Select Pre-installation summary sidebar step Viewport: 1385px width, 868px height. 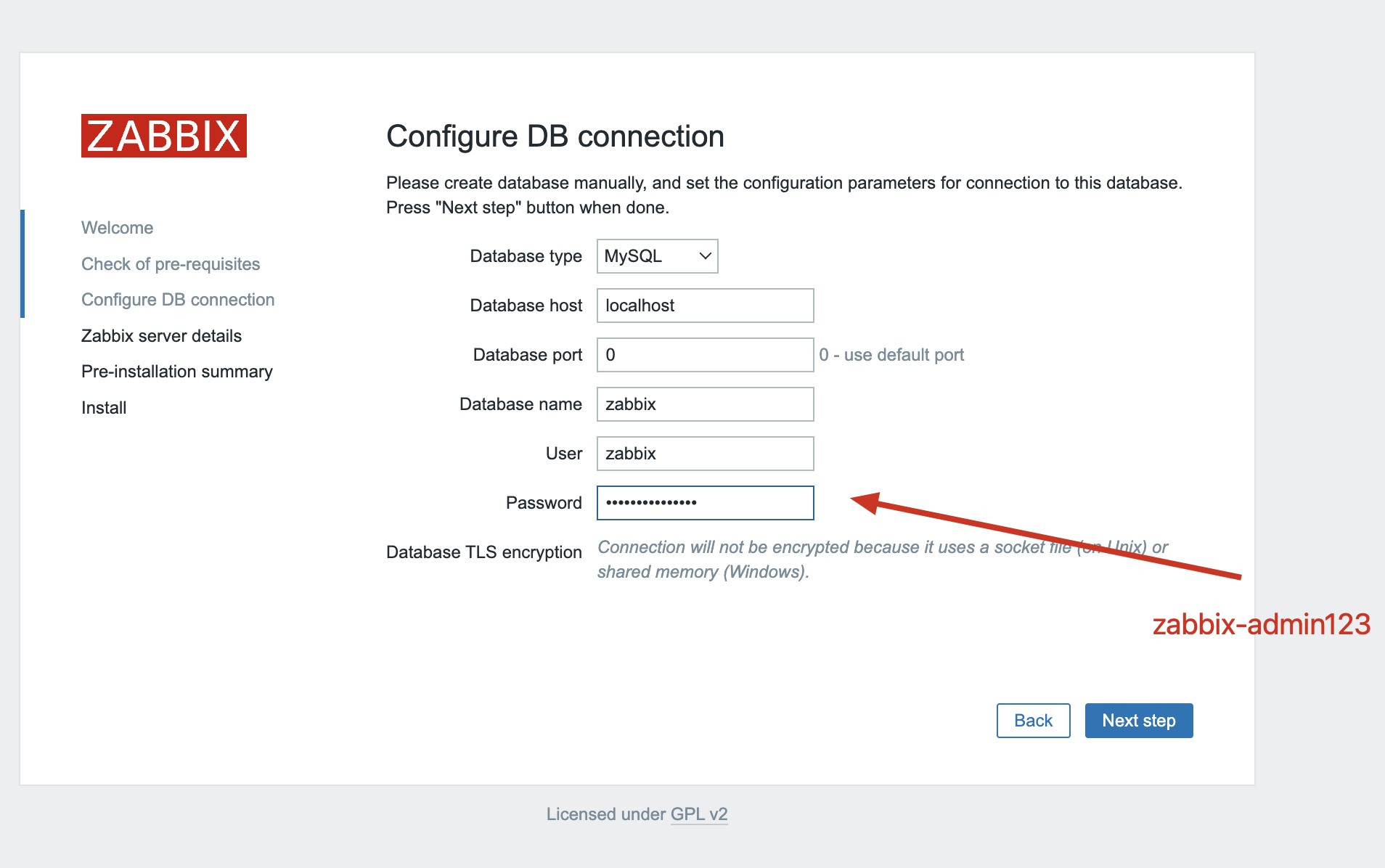[x=177, y=372]
